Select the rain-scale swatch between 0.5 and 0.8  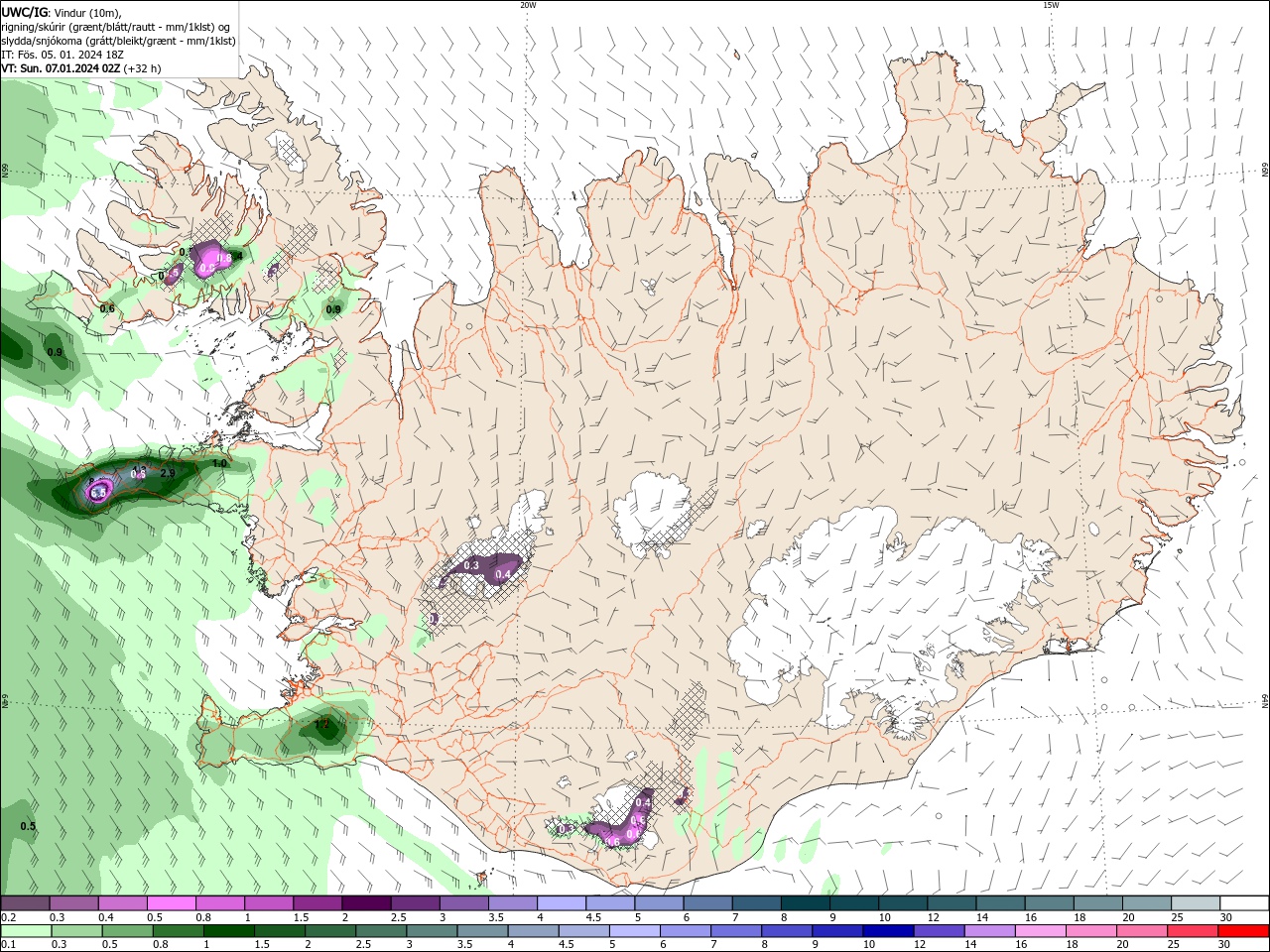(x=127, y=931)
